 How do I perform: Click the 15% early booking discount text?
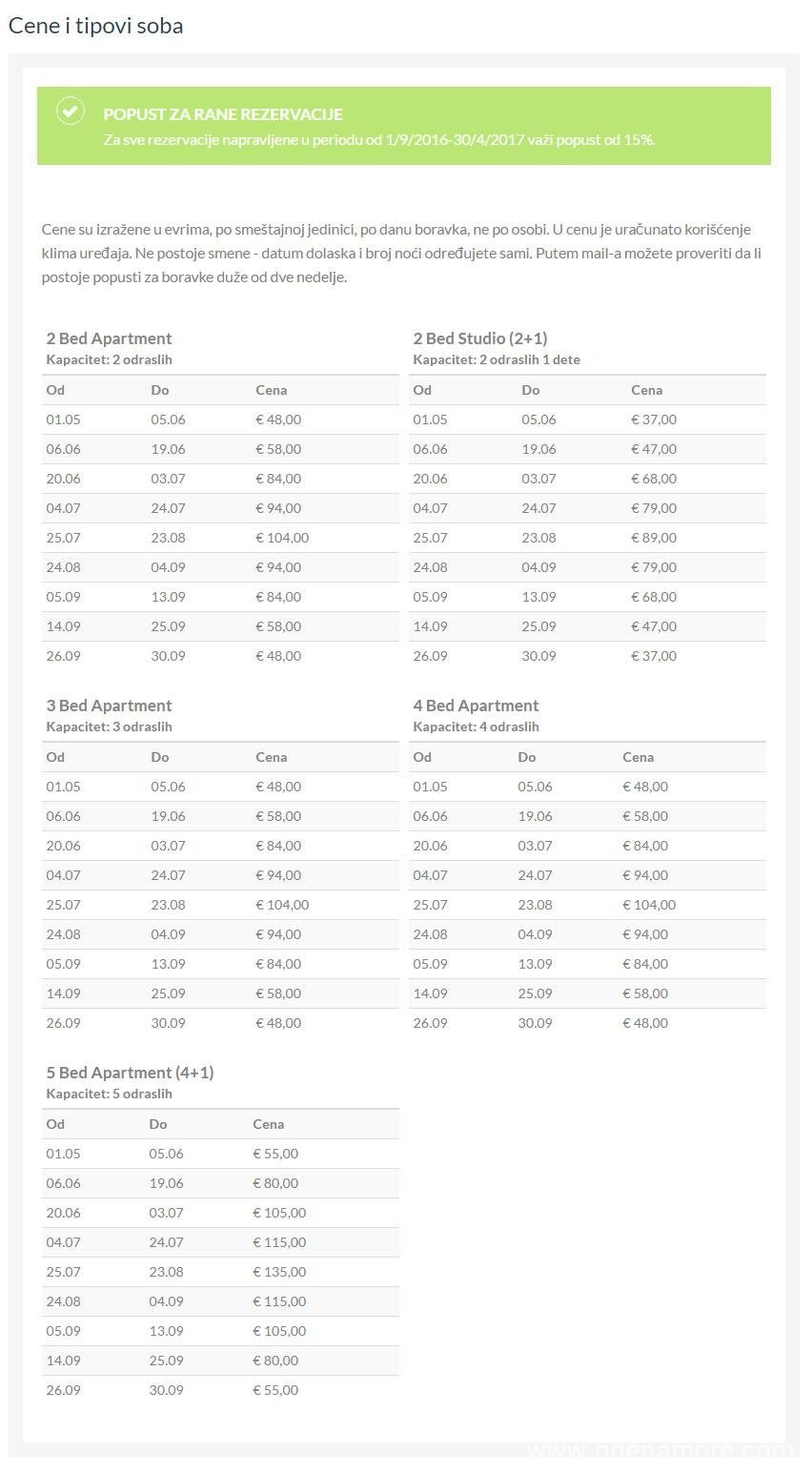tap(378, 140)
